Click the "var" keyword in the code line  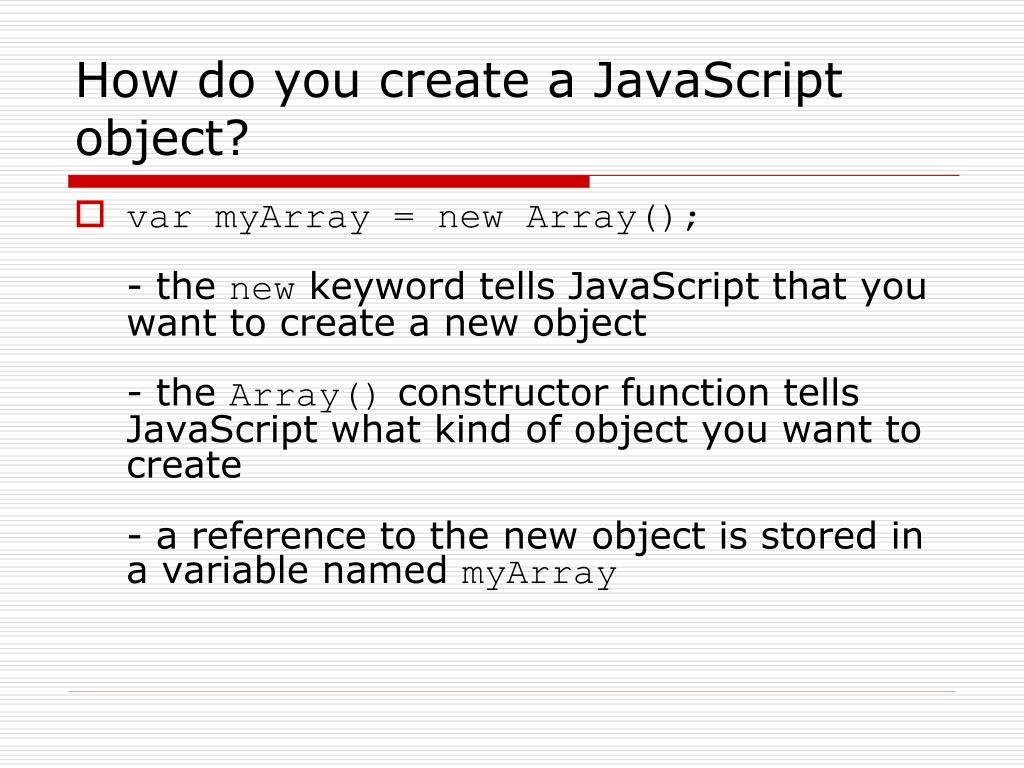[x=159, y=218]
